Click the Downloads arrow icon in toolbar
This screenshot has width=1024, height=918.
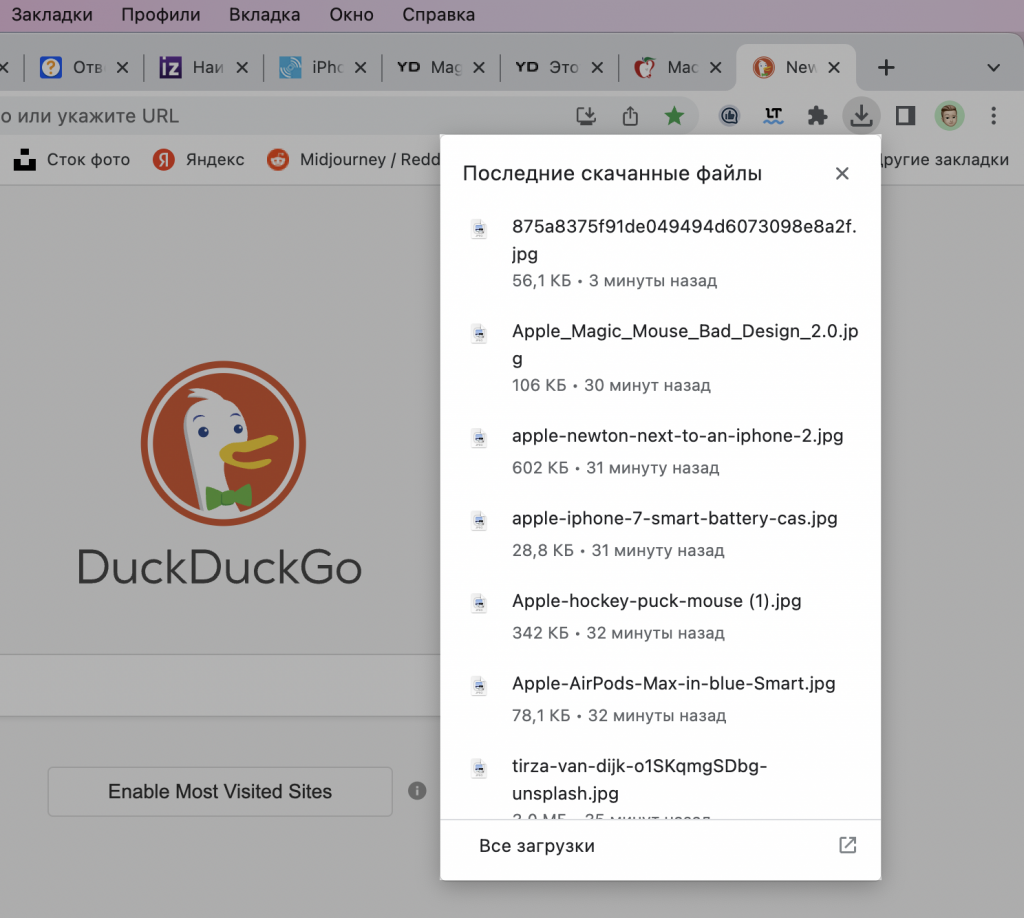tap(861, 115)
